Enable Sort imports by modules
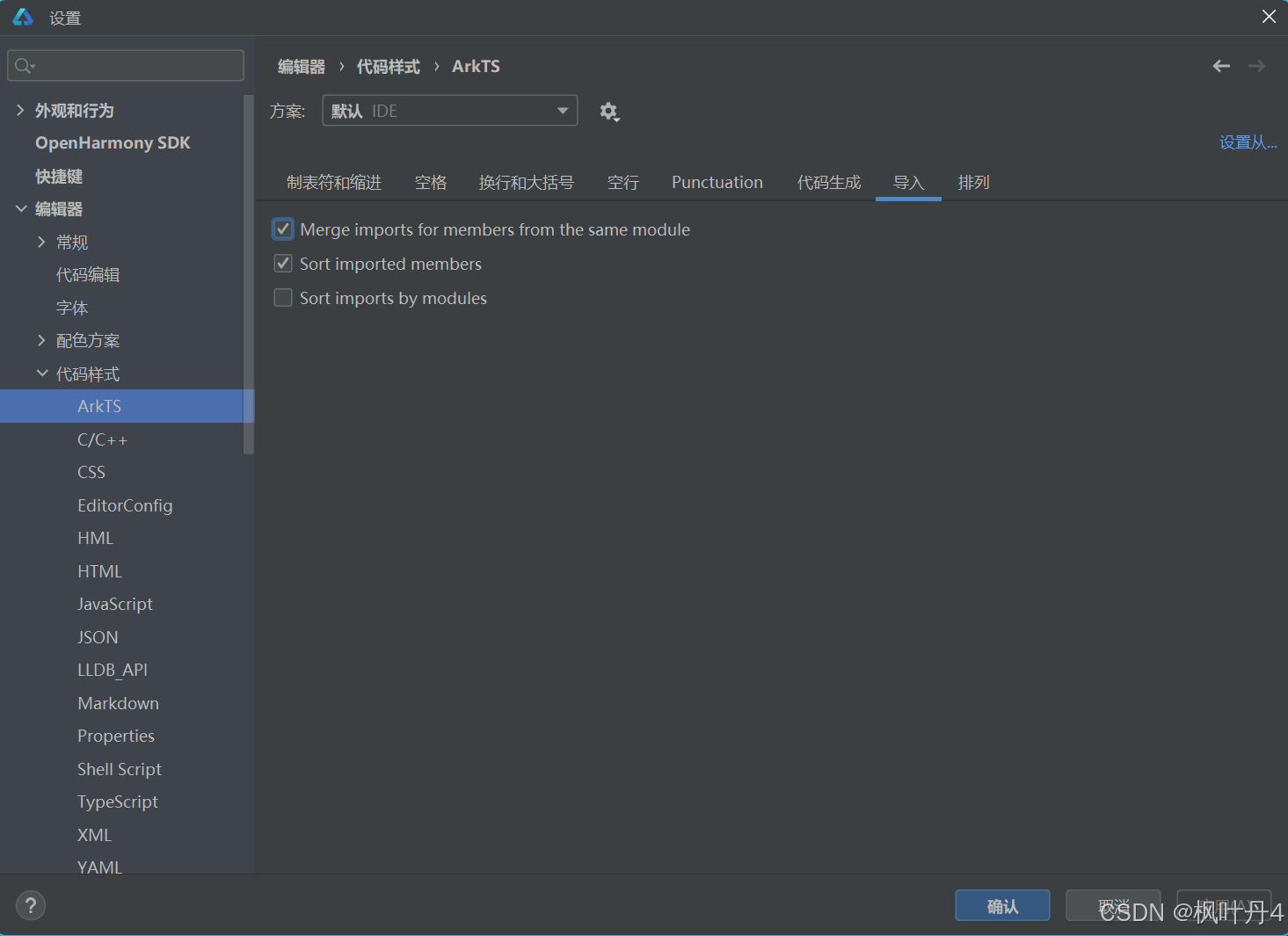The image size is (1288, 936). [x=283, y=298]
